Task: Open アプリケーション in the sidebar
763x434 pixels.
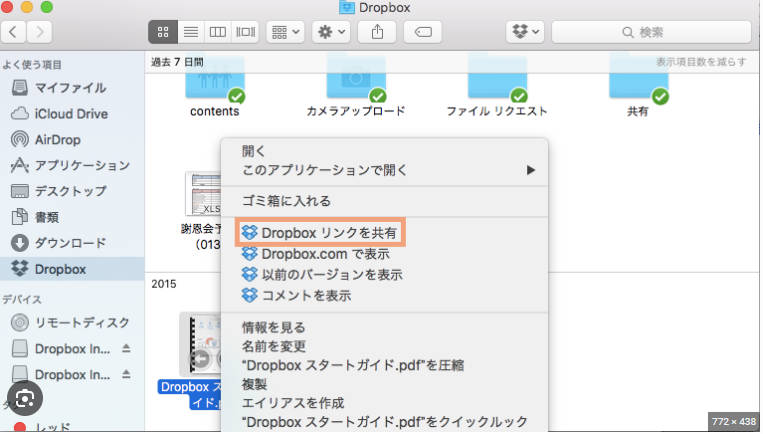Action: 71,165
